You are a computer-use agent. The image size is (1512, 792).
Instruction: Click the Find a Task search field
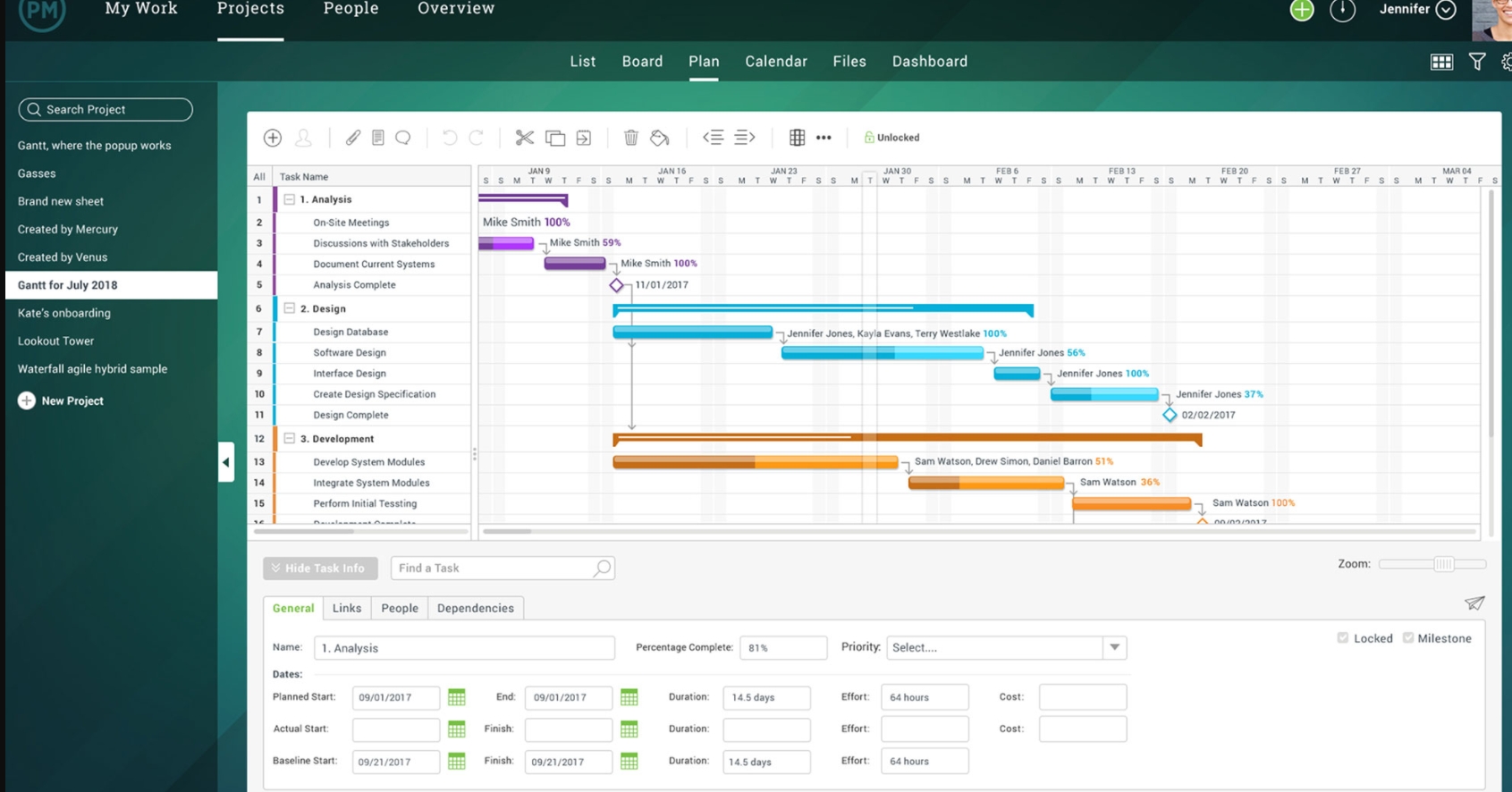click(x=503, y=569)
